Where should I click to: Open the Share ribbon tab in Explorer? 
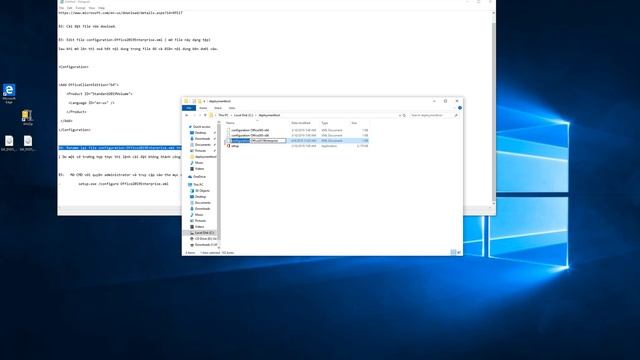(218, 108)
